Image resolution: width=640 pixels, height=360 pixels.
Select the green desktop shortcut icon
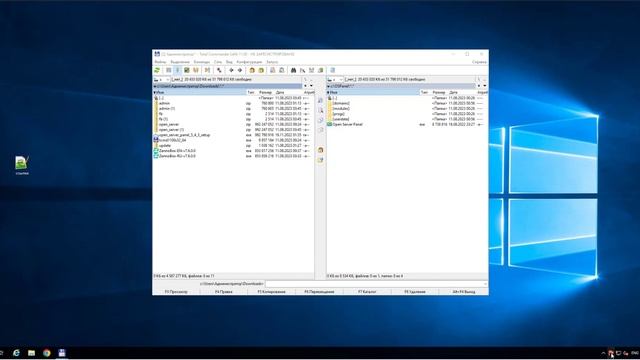(x=22, y=165)
